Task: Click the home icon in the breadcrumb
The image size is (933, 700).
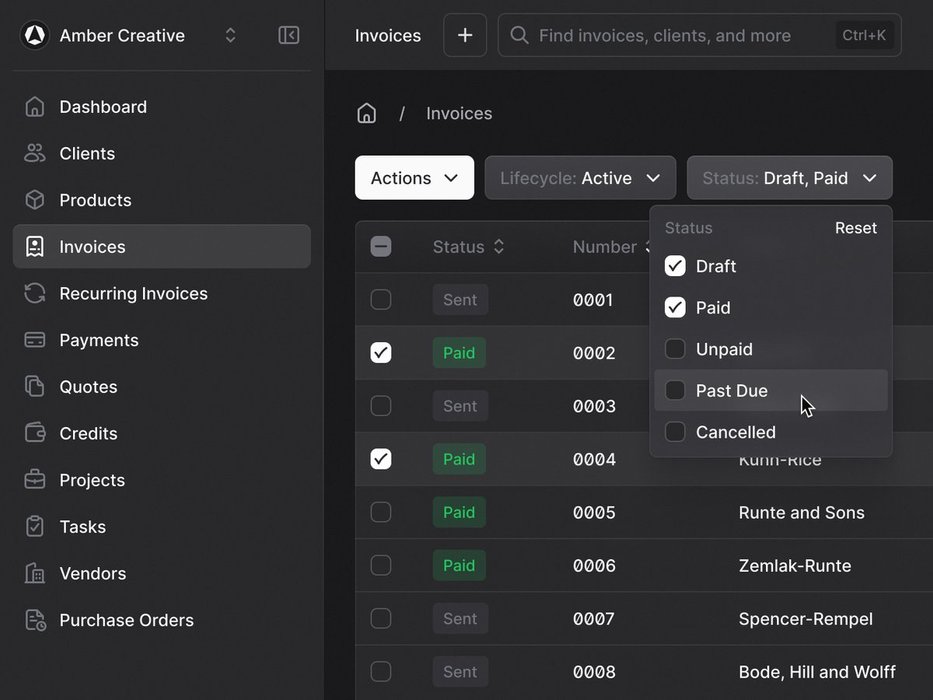Action: pyautogui.click(x=367, y=113)
